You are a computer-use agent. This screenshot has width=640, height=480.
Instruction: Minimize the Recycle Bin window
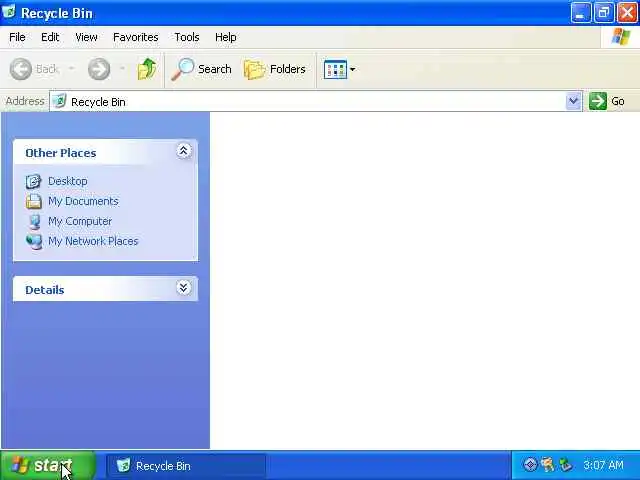tap(580, 13)
